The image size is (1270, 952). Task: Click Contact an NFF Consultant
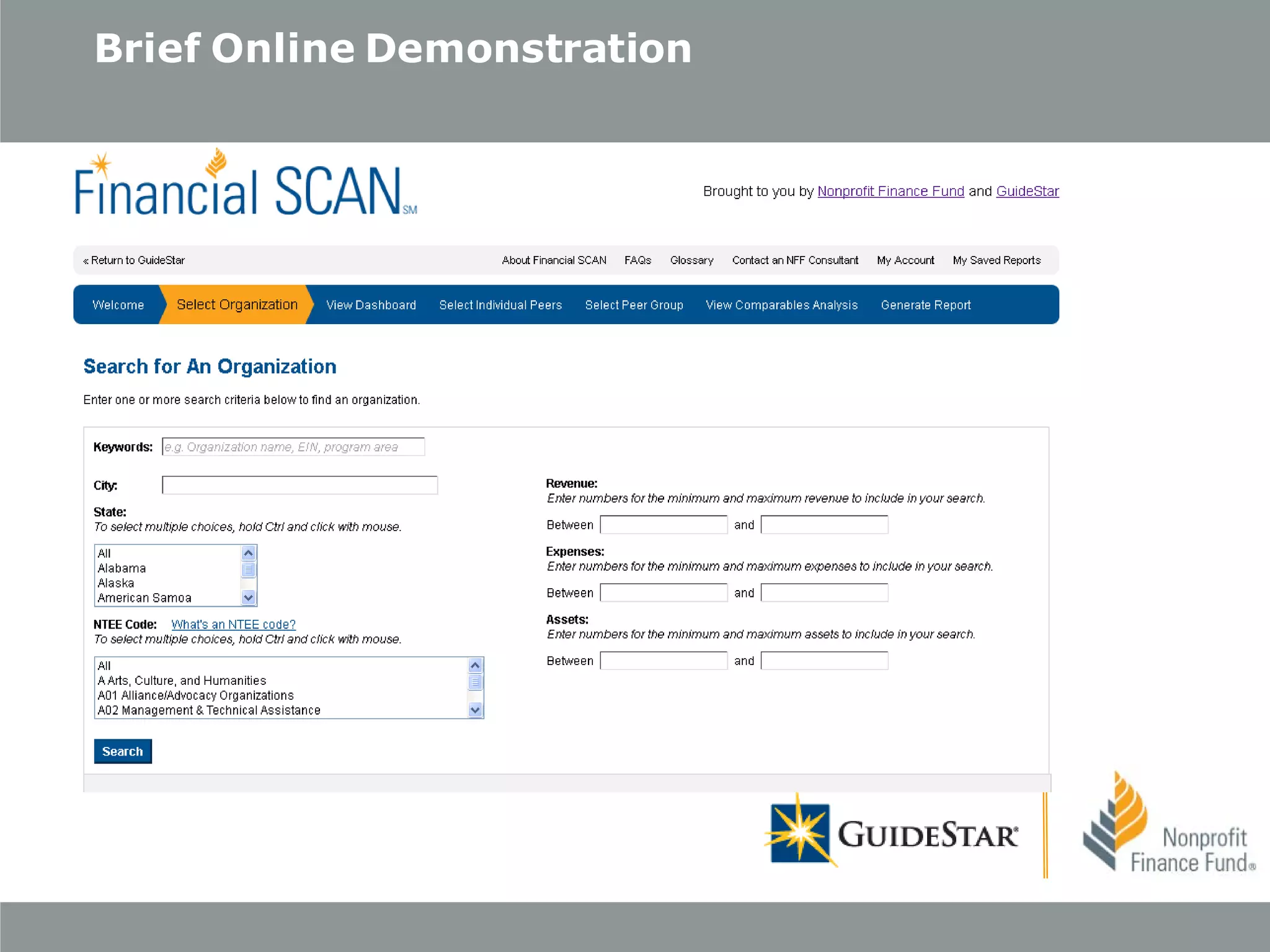coord(795,260)
